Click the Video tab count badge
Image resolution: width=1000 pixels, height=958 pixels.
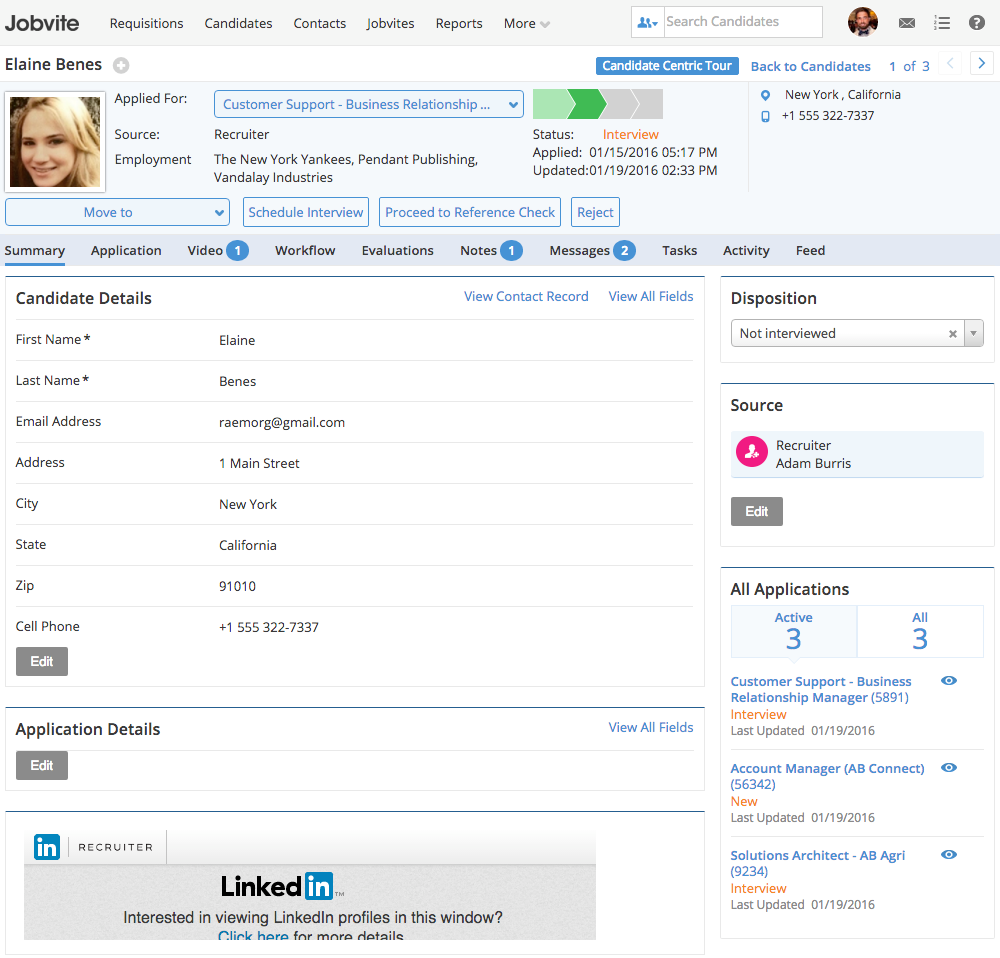pos(237,251)
